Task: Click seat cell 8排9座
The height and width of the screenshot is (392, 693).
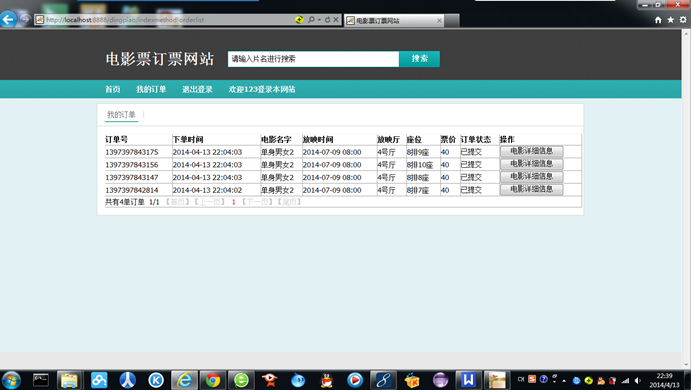Action: (x=418, y=152)
